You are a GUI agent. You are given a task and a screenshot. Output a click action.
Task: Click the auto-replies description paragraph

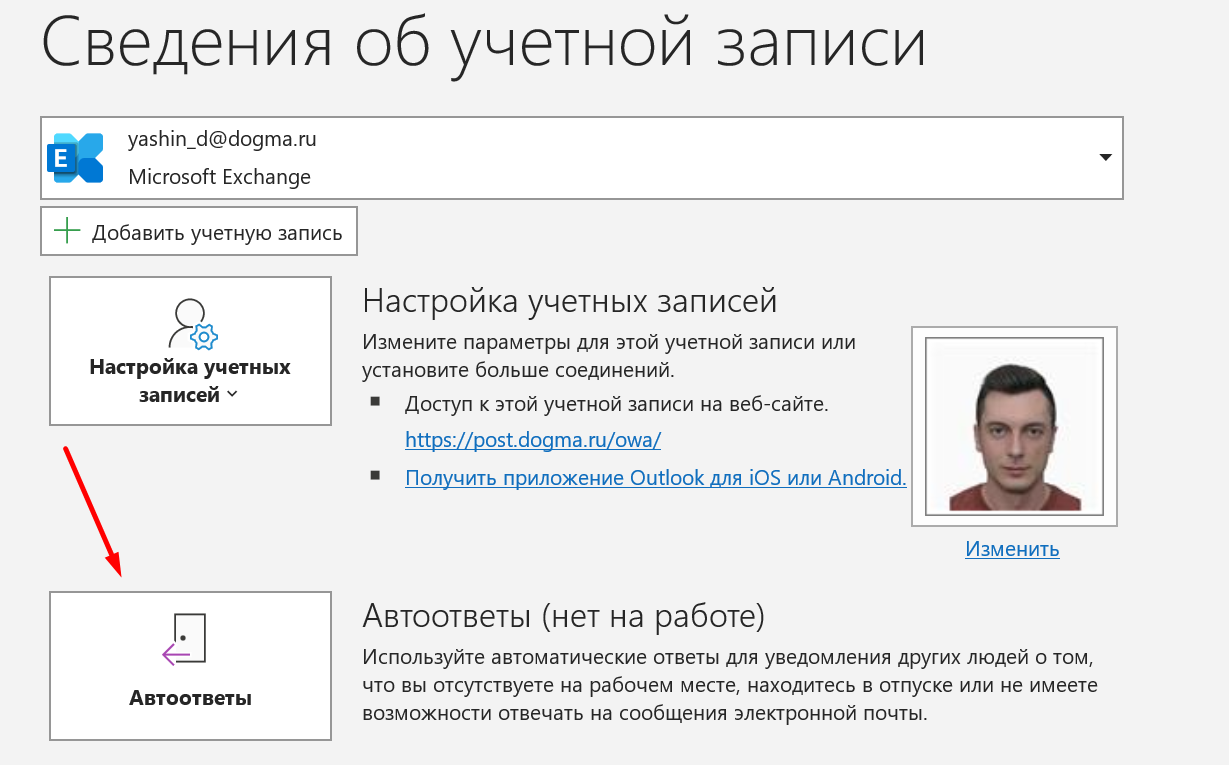click(729, 687)
